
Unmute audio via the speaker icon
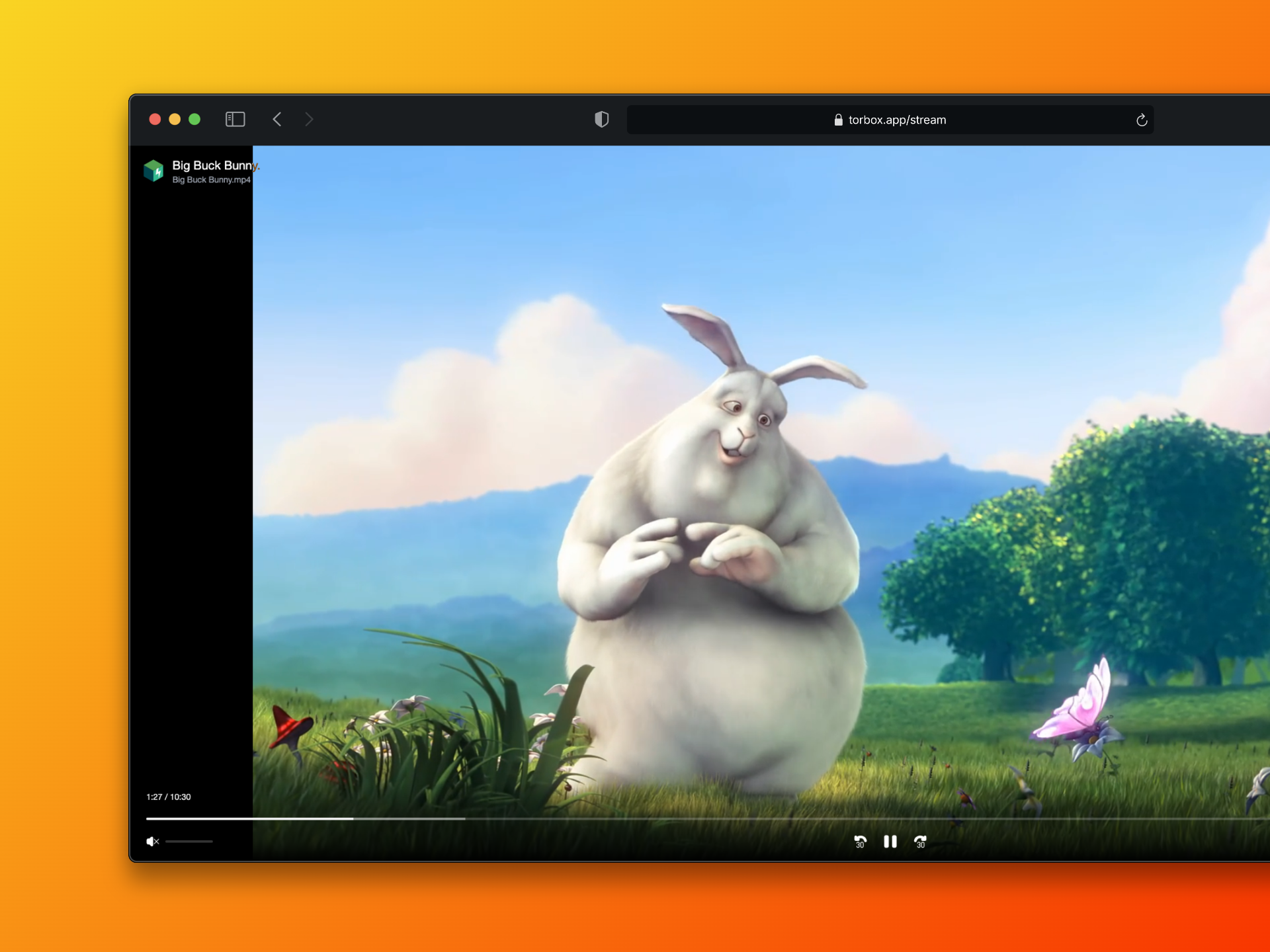point(152,841)
